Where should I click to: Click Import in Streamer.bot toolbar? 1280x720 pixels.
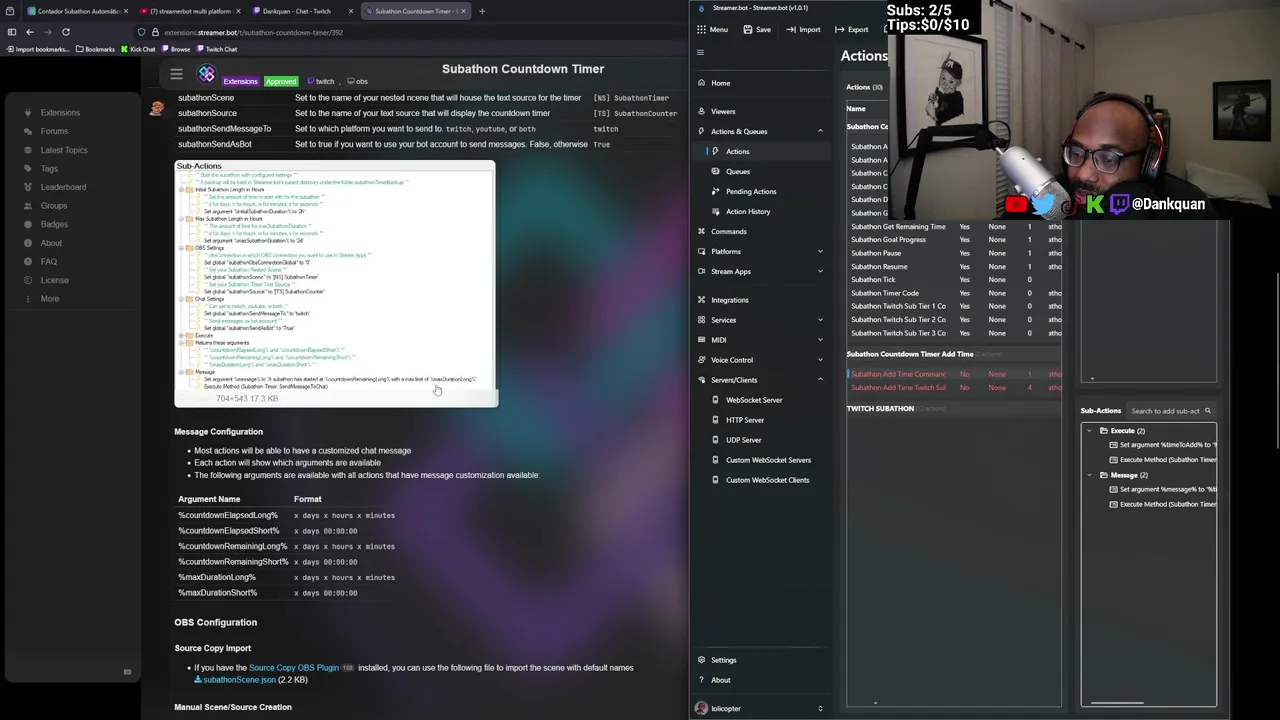[803, 29]
